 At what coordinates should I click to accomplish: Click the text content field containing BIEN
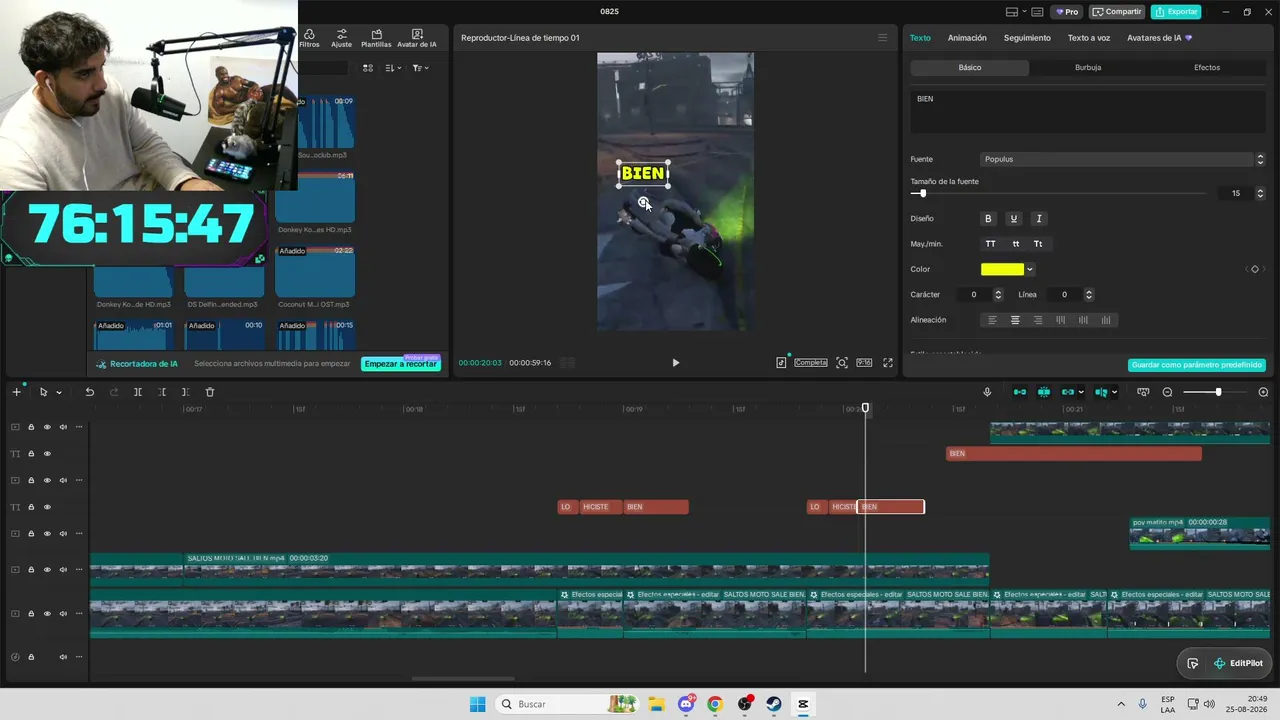[x=1088, y=113]
